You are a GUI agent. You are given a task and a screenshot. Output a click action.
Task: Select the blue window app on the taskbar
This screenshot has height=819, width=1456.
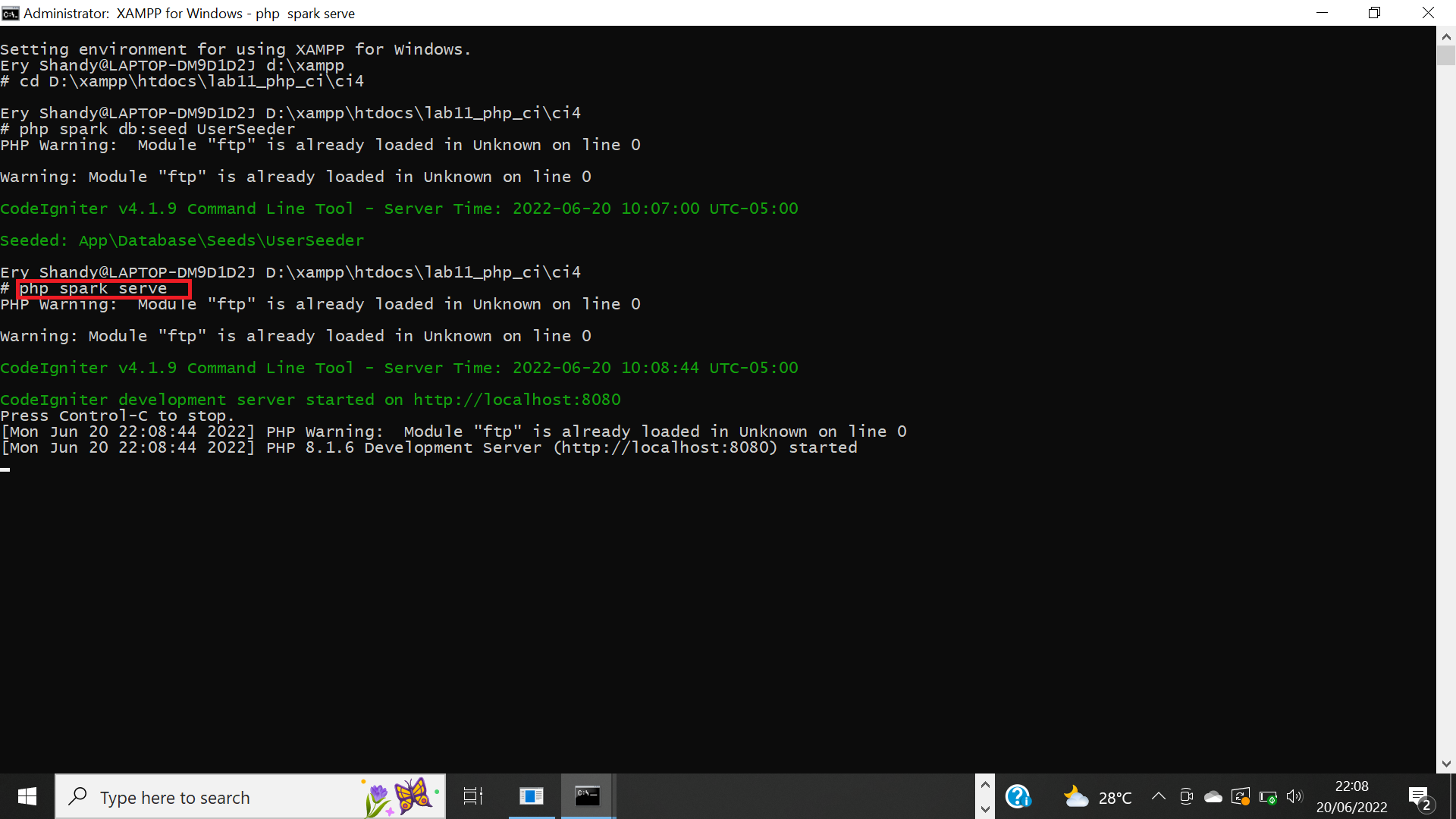click(531, 796)
